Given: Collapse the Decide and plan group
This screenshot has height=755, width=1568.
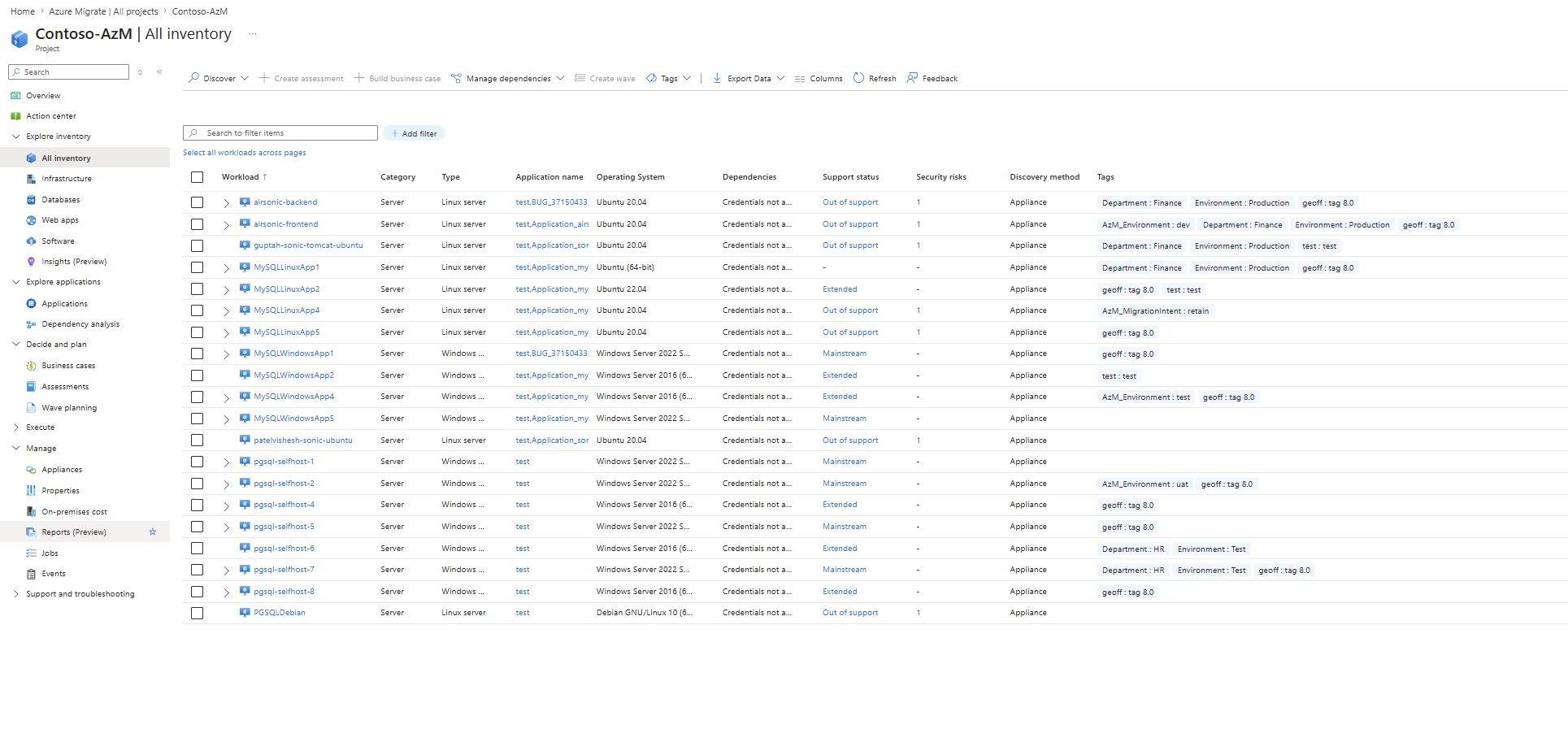Looking at the screenshot, I should coord(15,345).
